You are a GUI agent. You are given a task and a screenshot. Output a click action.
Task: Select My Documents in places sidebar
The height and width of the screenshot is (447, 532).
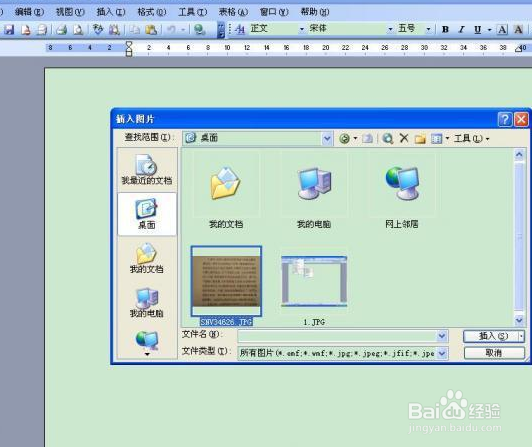(x=147, y=258)
